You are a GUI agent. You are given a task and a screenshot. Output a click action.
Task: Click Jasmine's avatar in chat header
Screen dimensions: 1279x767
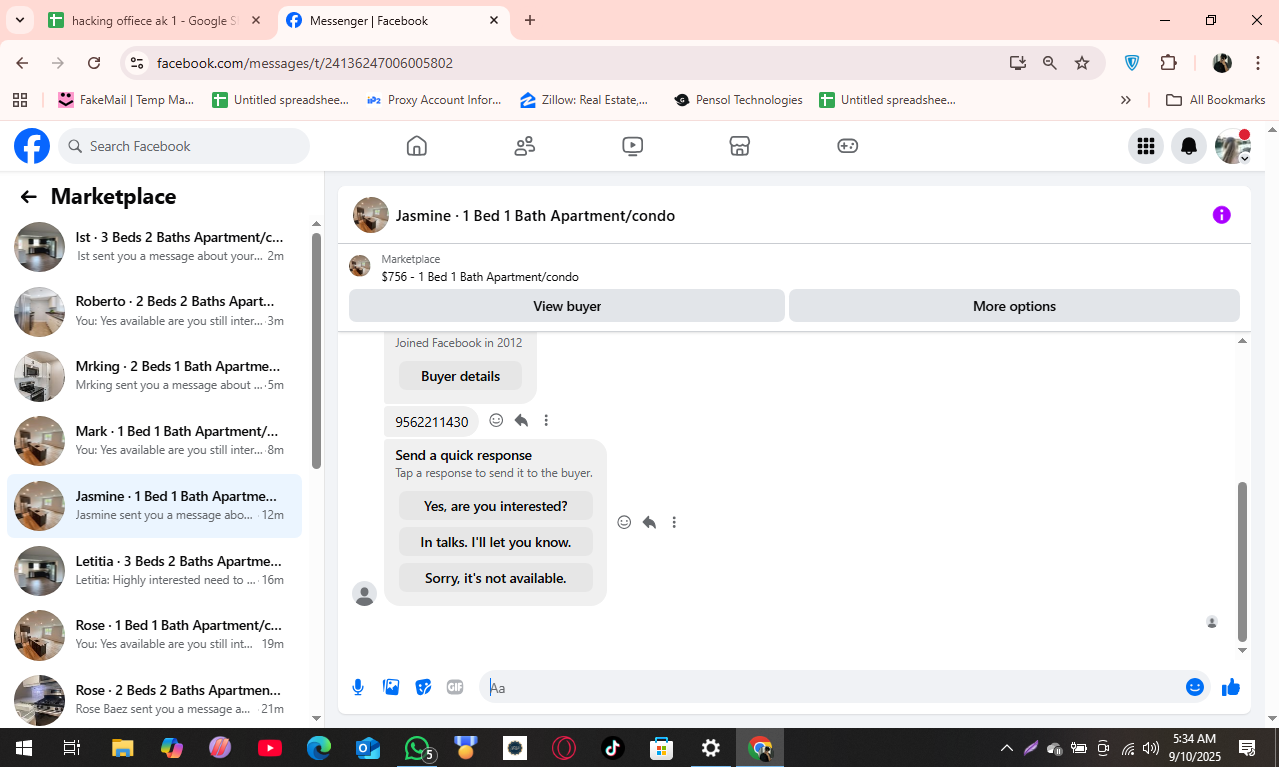tap(371, 215)
